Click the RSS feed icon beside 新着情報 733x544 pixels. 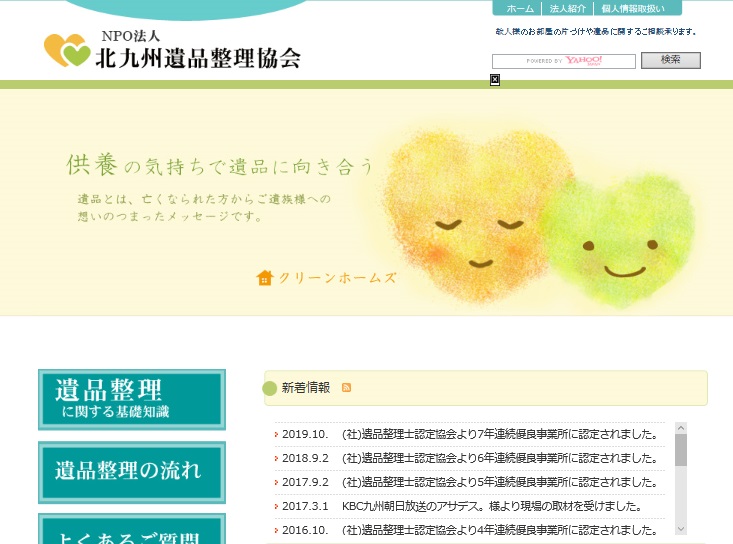pyautogui.click(x=347, y=387)
